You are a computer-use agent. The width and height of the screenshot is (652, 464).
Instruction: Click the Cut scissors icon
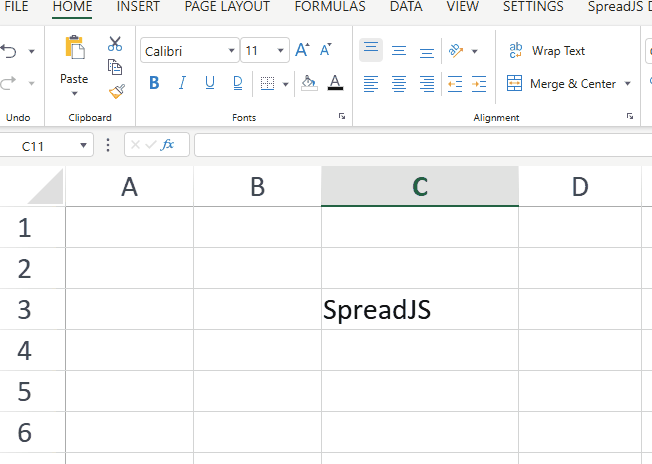[115, 43]
